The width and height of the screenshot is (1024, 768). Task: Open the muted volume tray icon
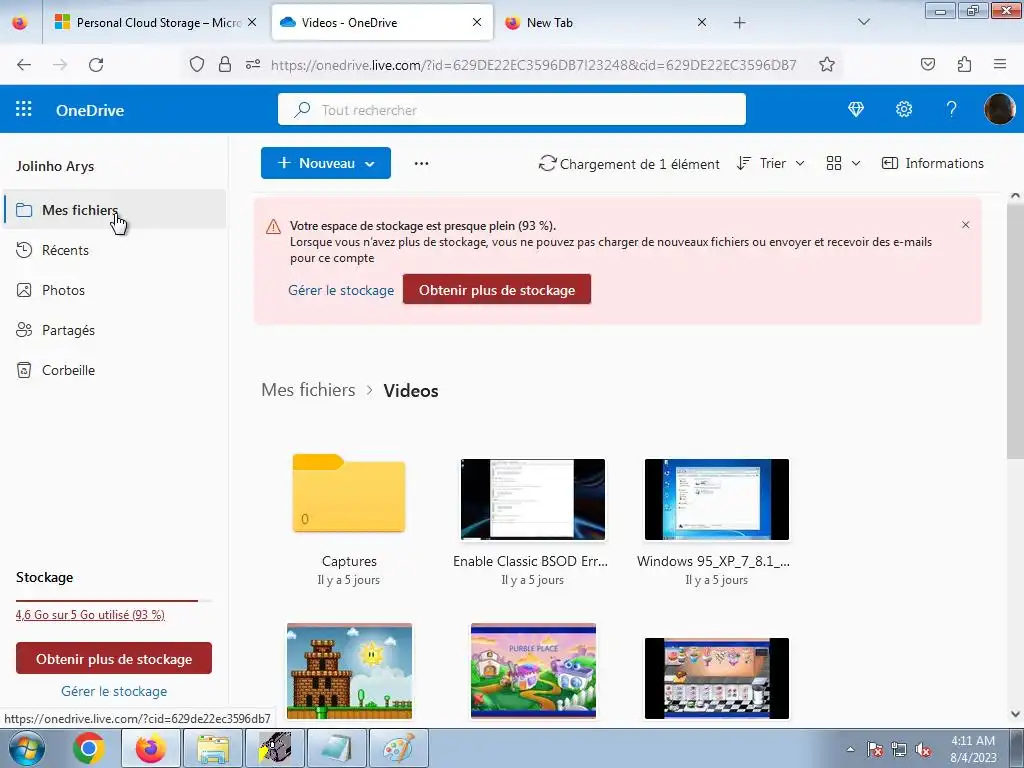tap(923, 749)
